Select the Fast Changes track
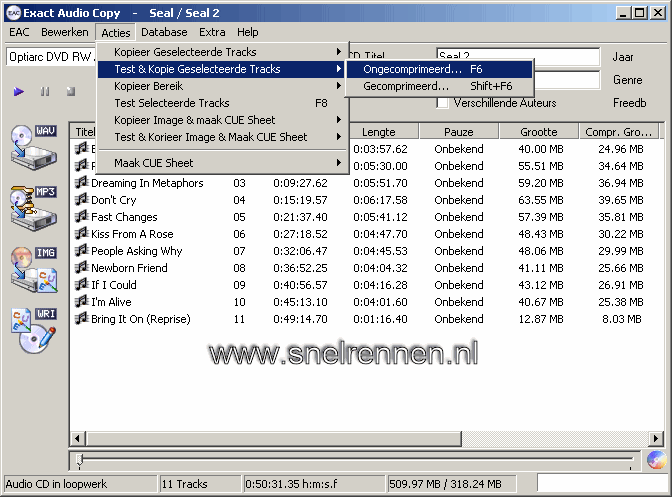The image size is (672, 497). tap(124, 217)
